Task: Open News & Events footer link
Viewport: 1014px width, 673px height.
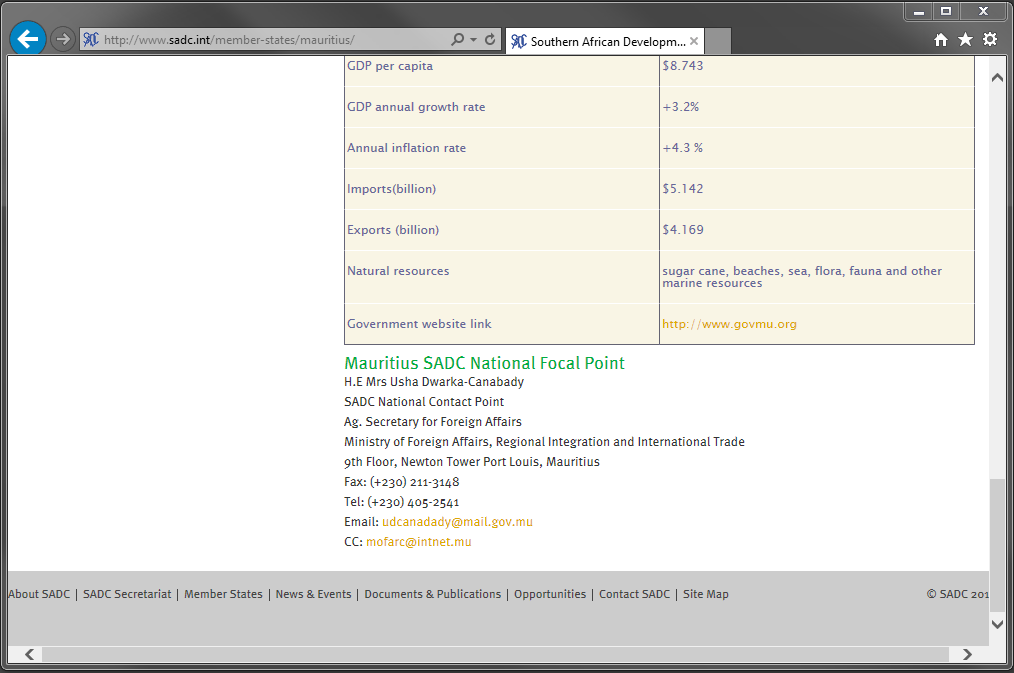Action: 313,594
